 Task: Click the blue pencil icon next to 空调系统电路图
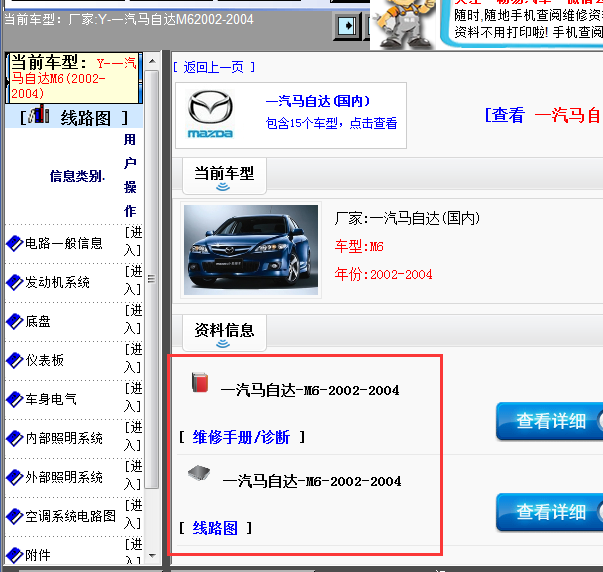pyautogui.click(x=15, y=516)
